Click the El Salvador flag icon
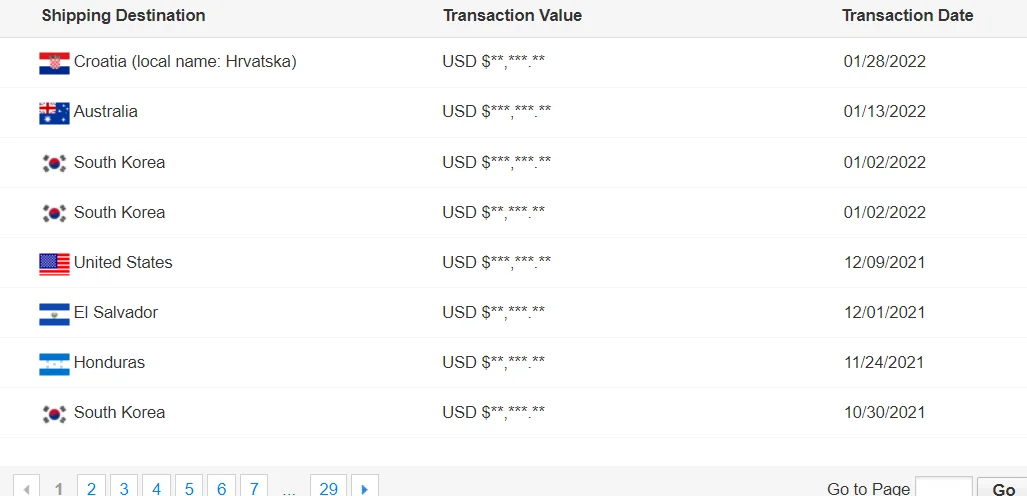Viewport: 1027px width, 496px height. [x=54, y=313]
